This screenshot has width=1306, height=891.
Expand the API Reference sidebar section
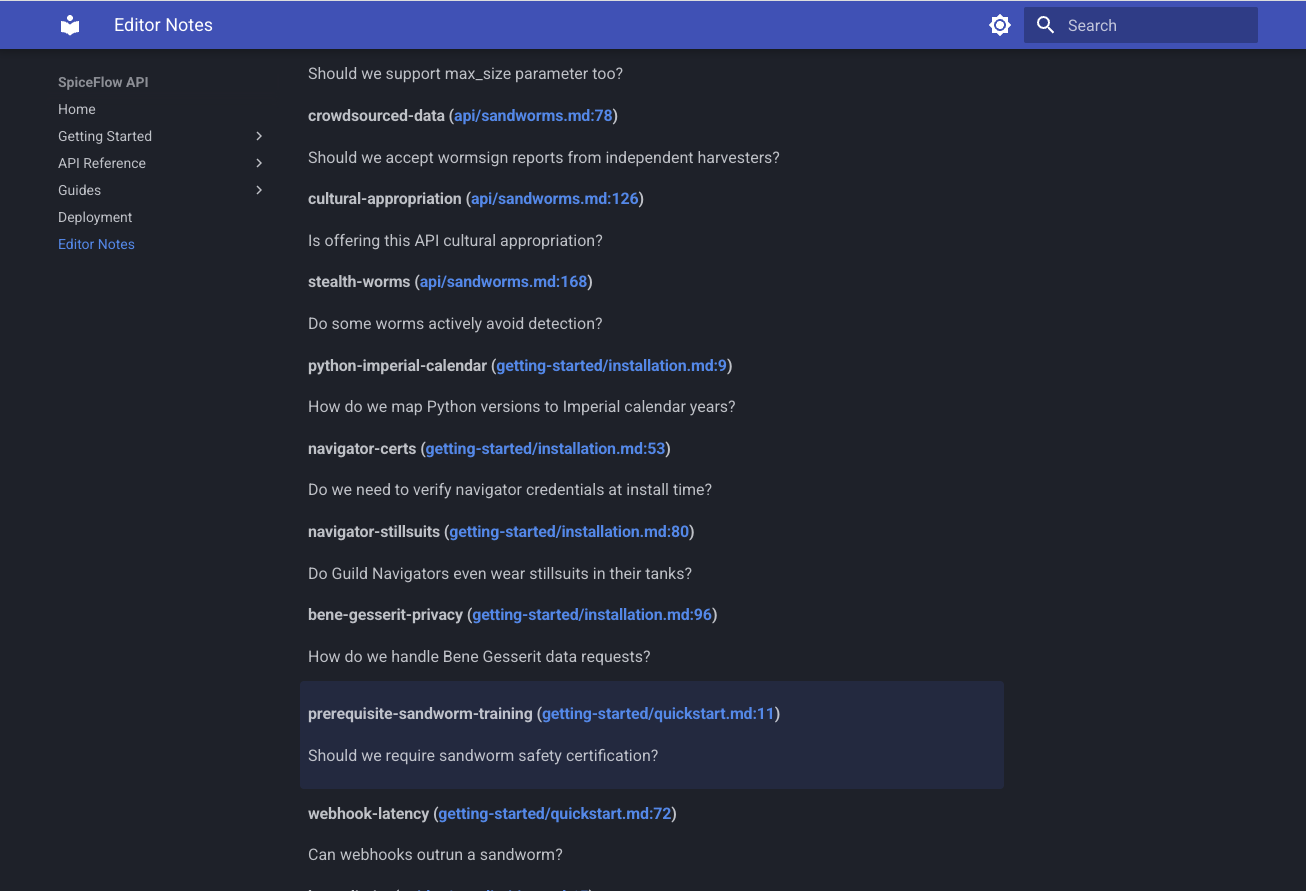pyautogui.click(x=258, y=163)
